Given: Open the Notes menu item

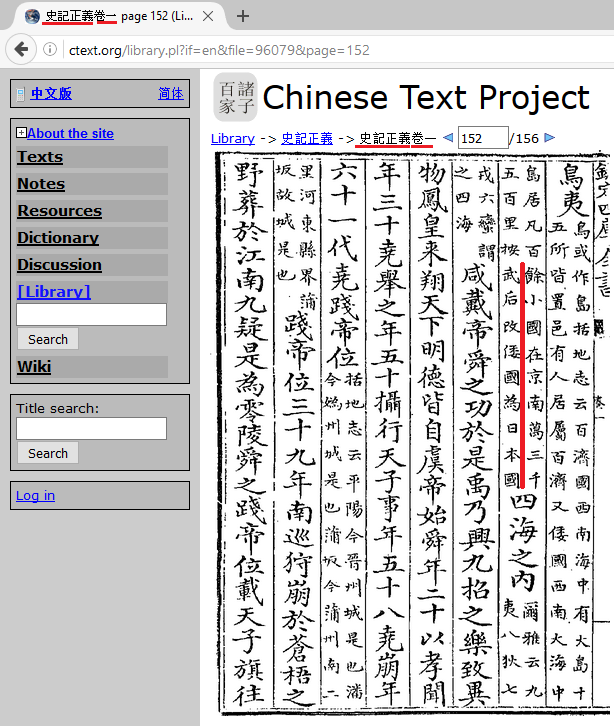Looking at the screenshot, I should click(41, 184).
